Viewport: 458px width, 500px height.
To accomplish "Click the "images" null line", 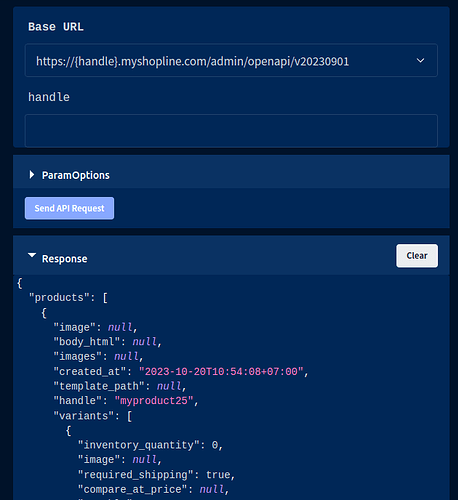I will [98, 356].
